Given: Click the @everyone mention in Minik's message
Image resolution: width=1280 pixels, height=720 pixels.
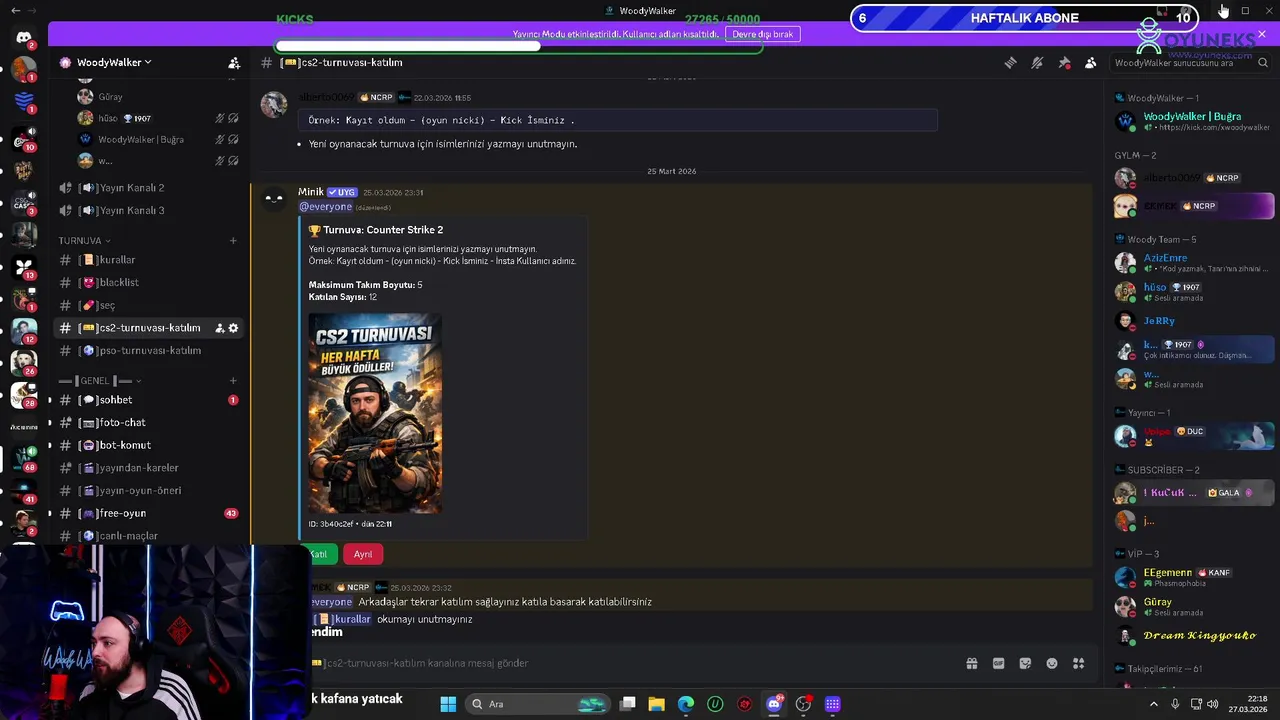Looking at the screenshot, I should [x=326, y=207].
